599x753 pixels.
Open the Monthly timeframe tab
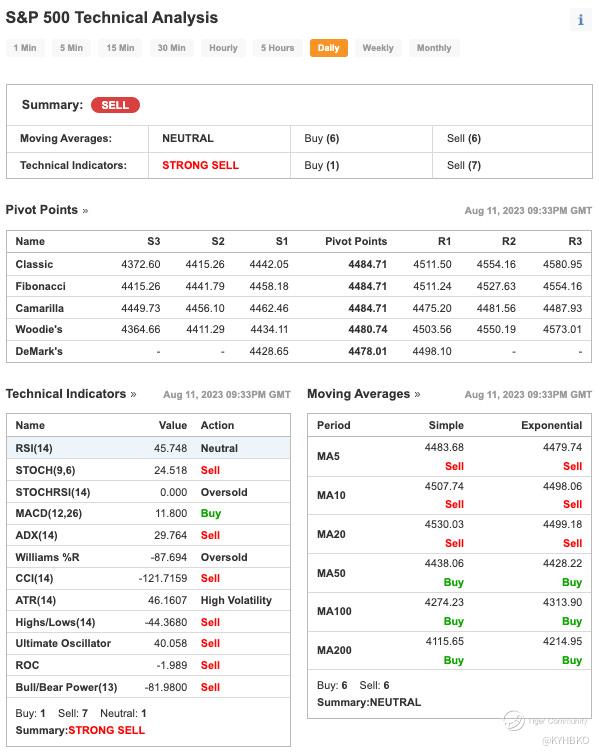click(x=434, y=48)
